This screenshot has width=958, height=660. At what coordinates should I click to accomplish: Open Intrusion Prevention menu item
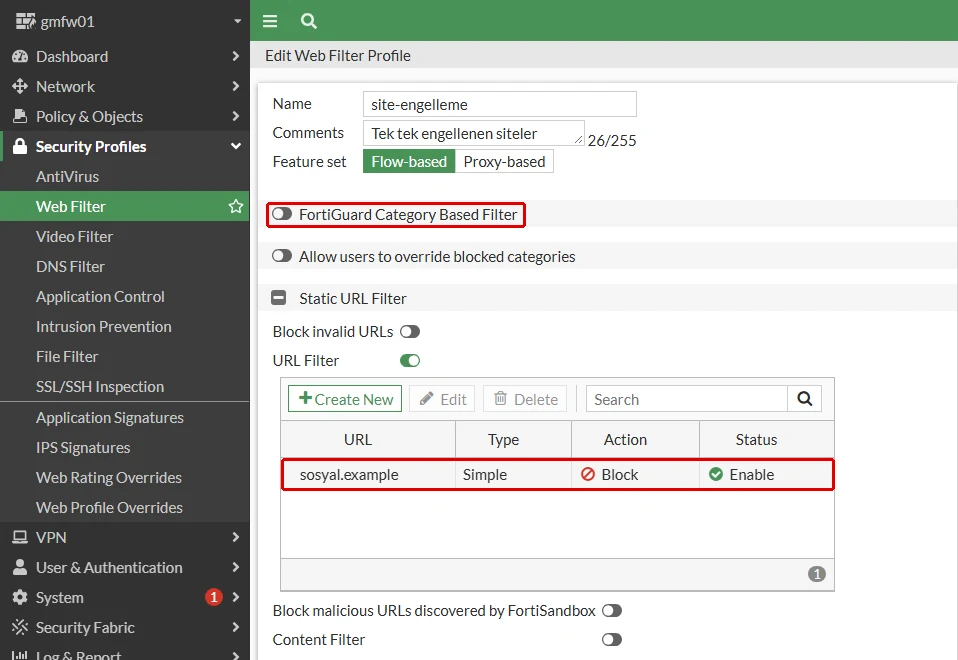(x=125, y=326)
